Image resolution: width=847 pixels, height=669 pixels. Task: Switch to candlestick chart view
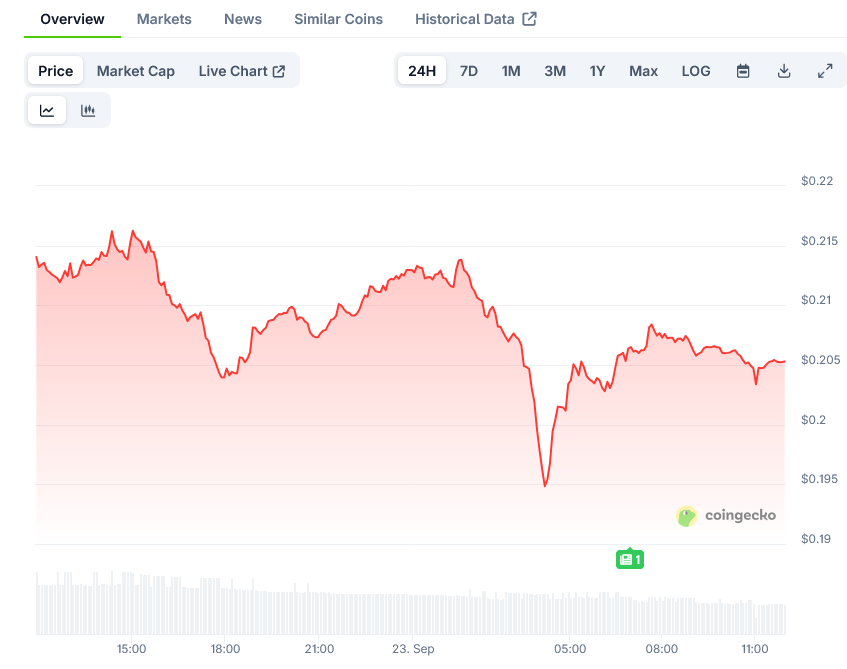[88, 110]
